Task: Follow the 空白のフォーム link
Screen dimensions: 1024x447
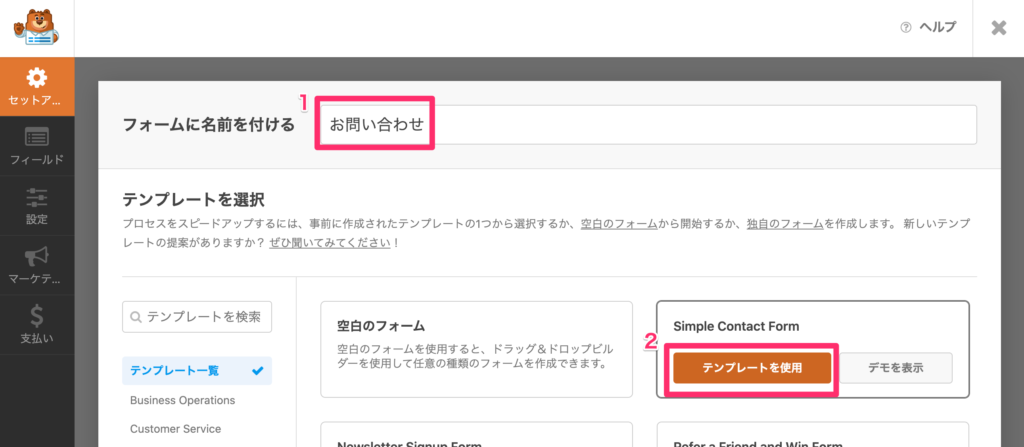Action: (619, 224)
